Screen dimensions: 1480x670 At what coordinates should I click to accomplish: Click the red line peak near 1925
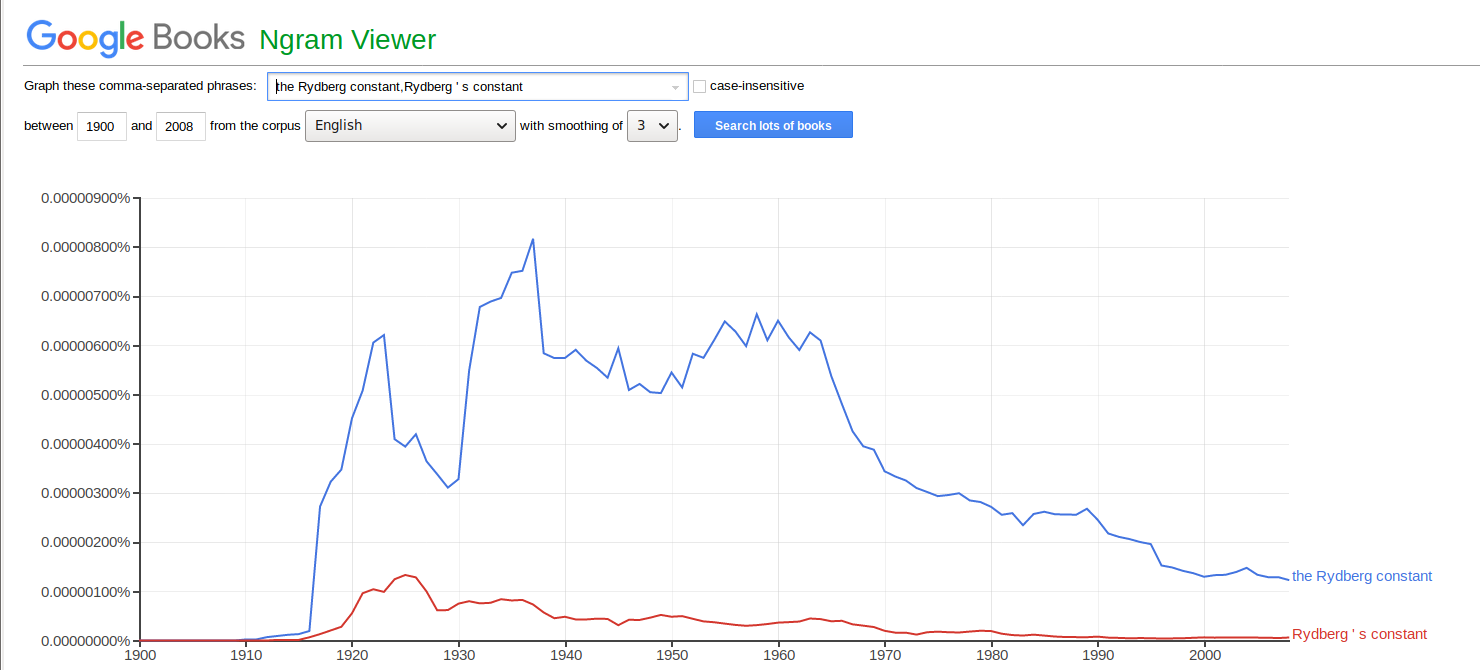405,575
